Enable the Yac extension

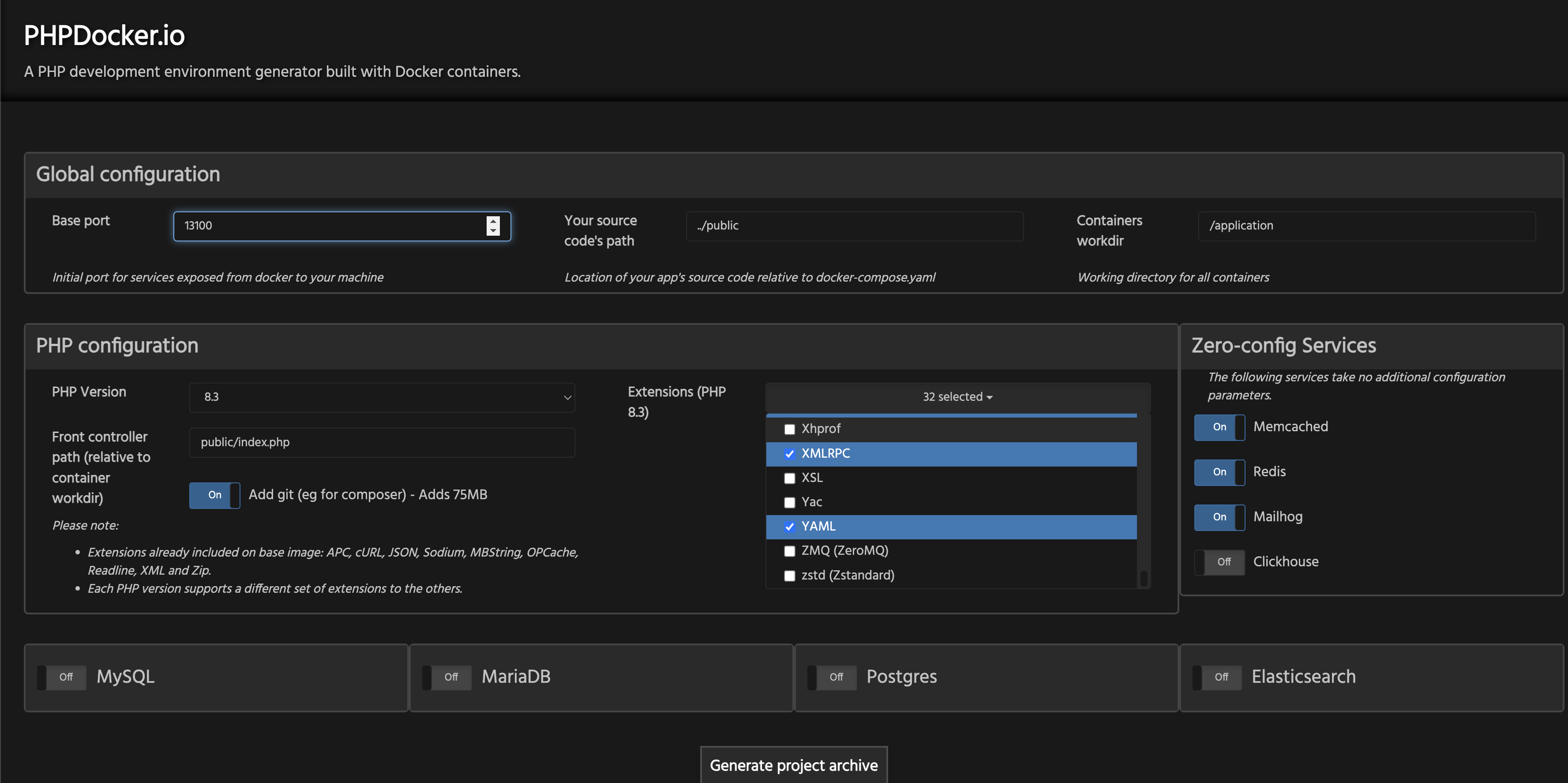(x=789, y=502)
